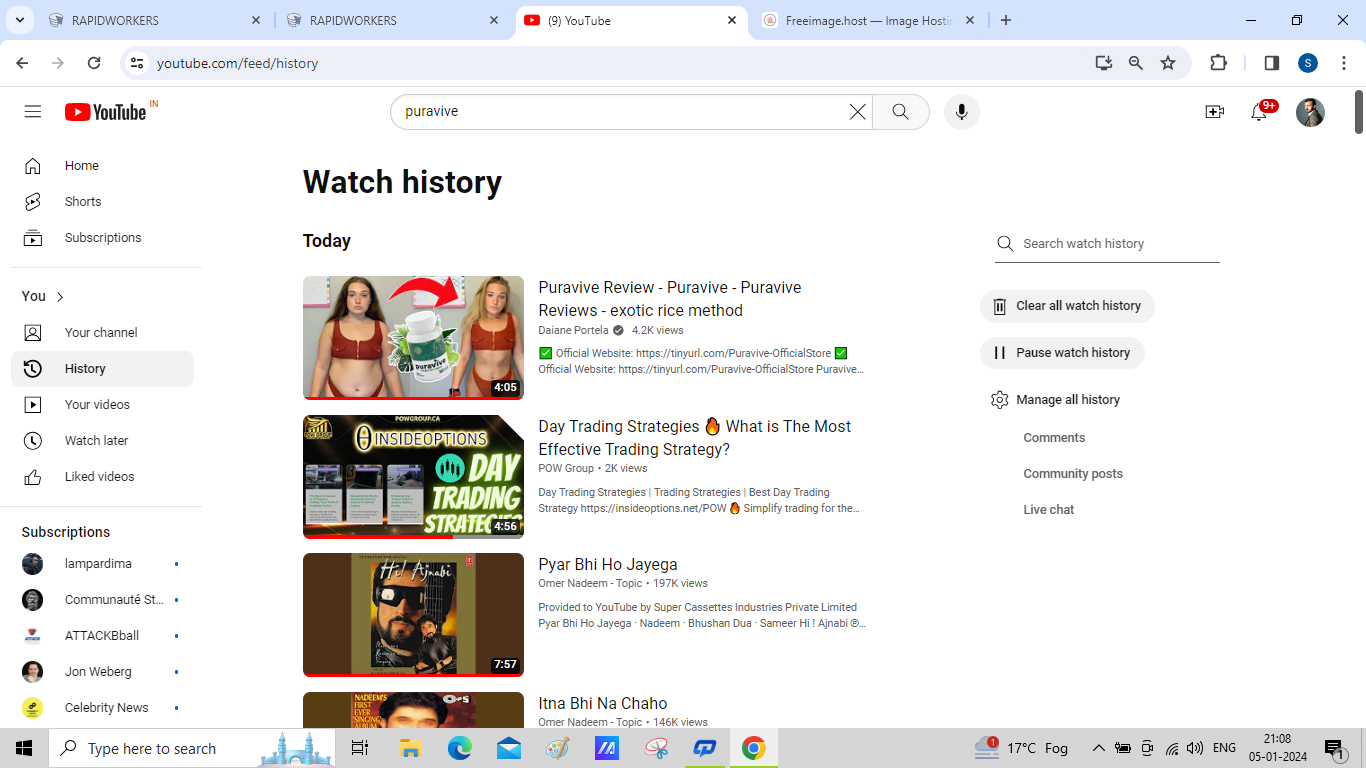Open the Create video icon
The height and width of the screenshot is (768, 1366).
[1214, 112]
